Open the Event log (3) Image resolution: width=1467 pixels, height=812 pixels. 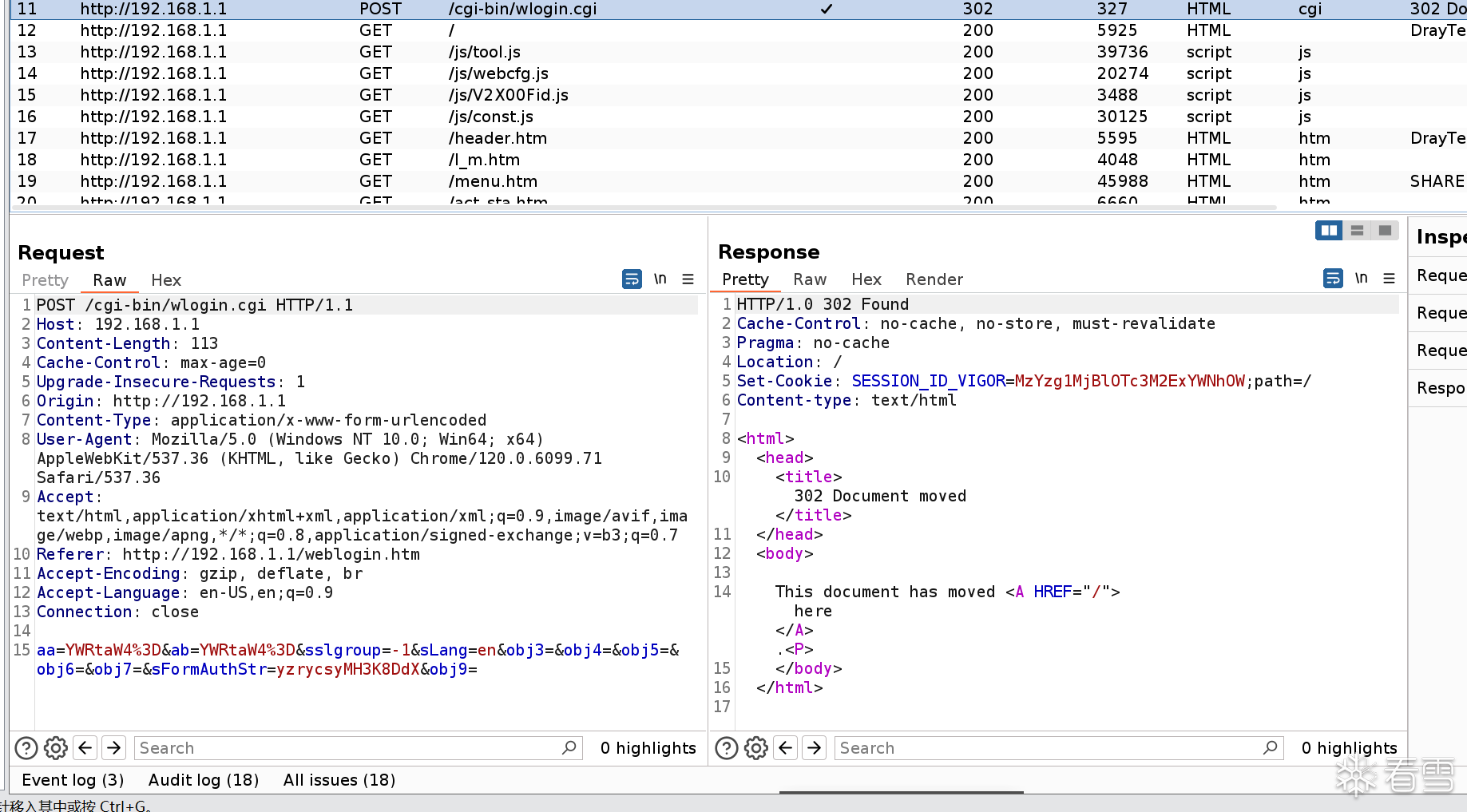point(73,780)
